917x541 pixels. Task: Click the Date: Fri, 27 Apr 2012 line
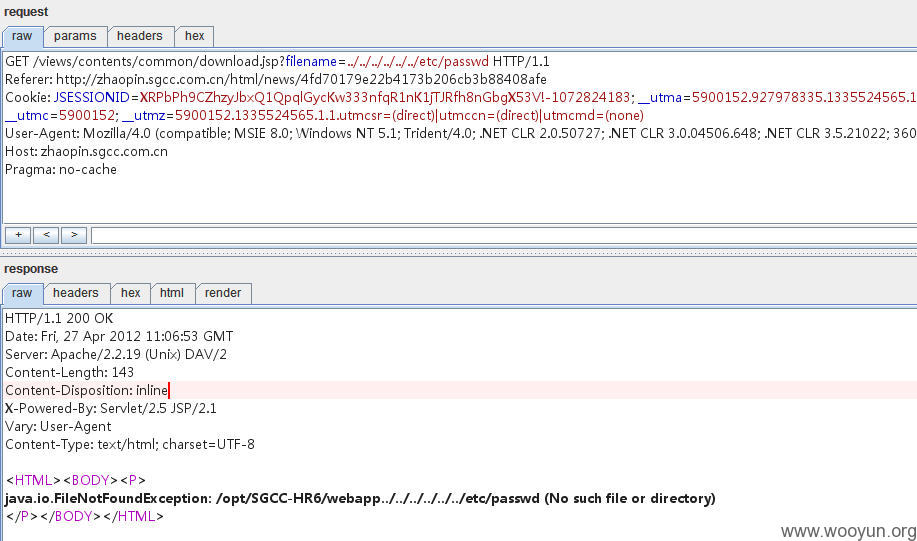click(119, 336)
